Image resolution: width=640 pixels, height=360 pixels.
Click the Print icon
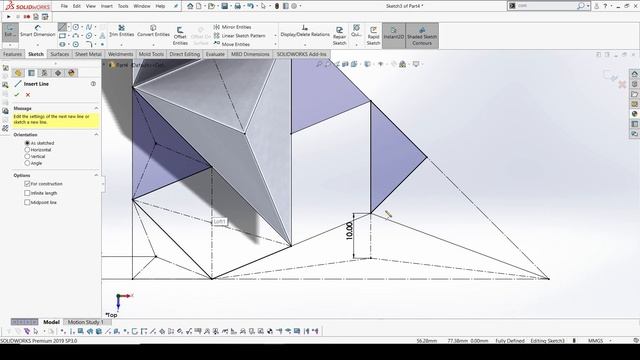(x=238, y=6)
